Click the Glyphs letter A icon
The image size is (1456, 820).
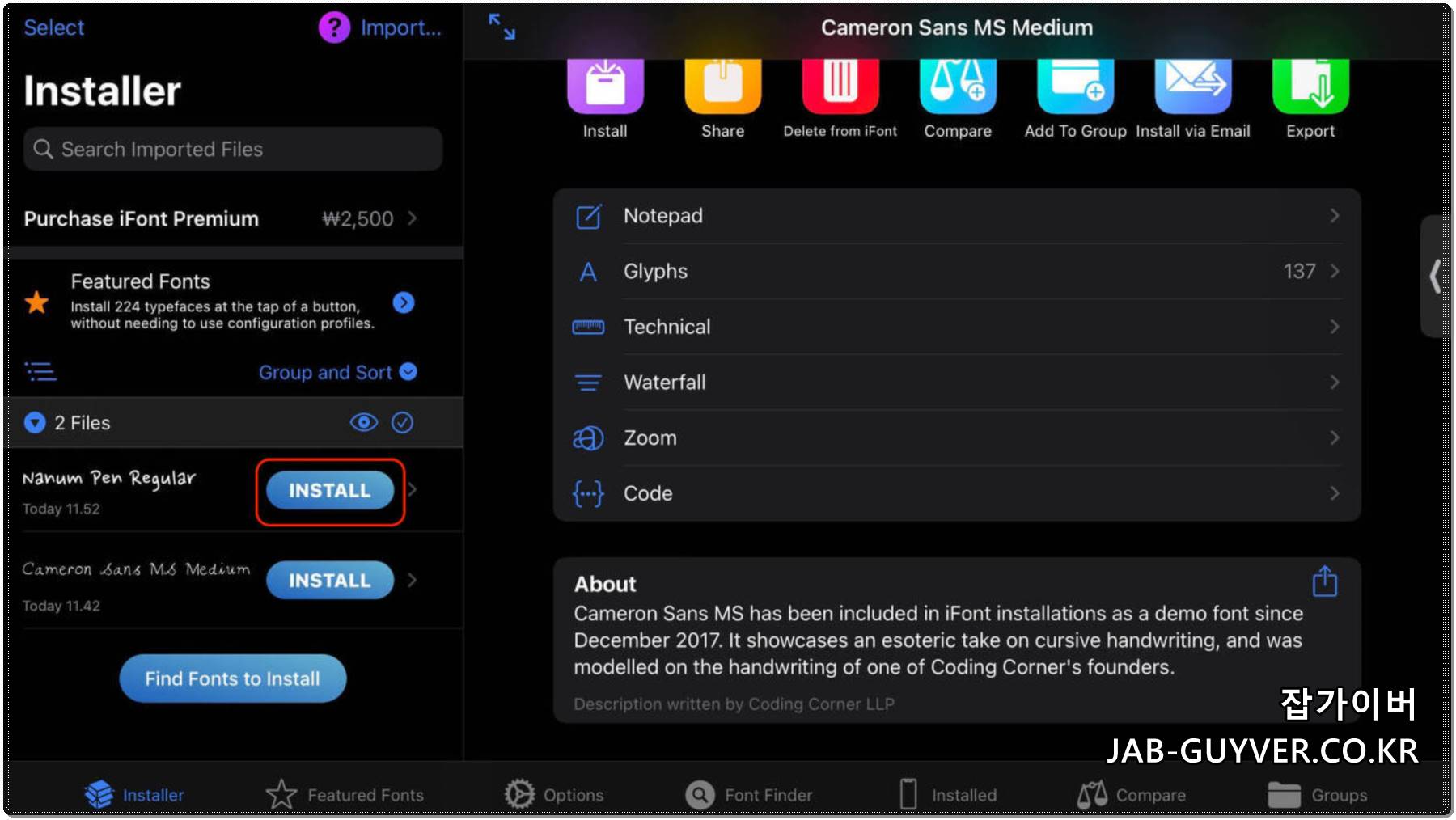(x=588, y=272)
